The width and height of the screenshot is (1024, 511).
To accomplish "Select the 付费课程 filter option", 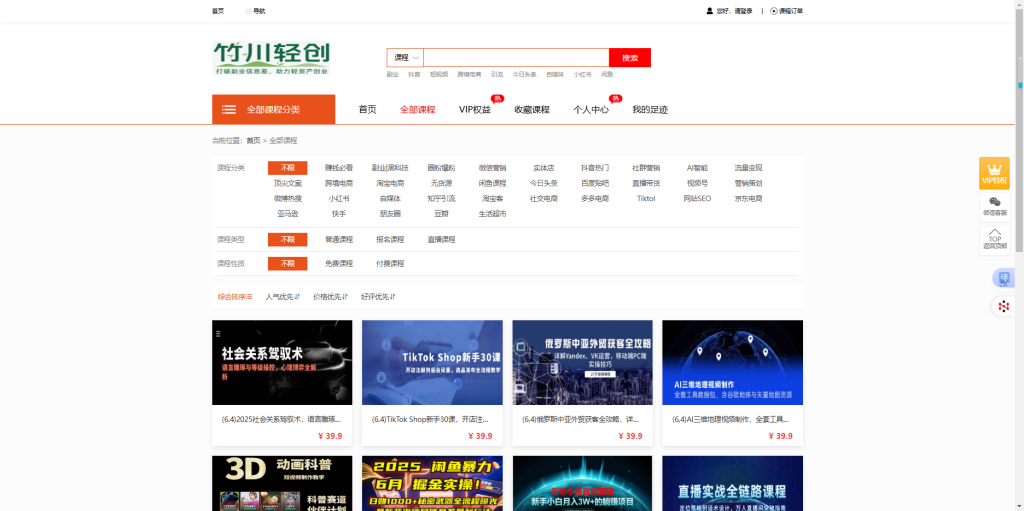I will click(x=390, y=263).
